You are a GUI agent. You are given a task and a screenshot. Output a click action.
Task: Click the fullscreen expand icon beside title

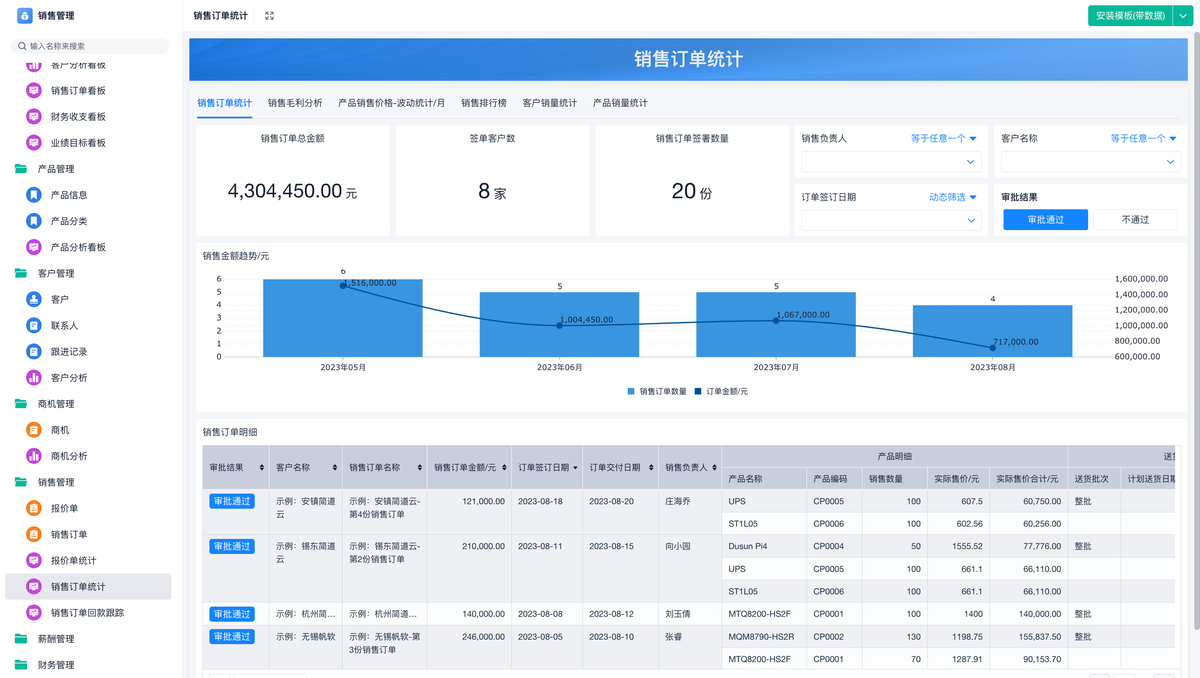(x=269, y=16)
